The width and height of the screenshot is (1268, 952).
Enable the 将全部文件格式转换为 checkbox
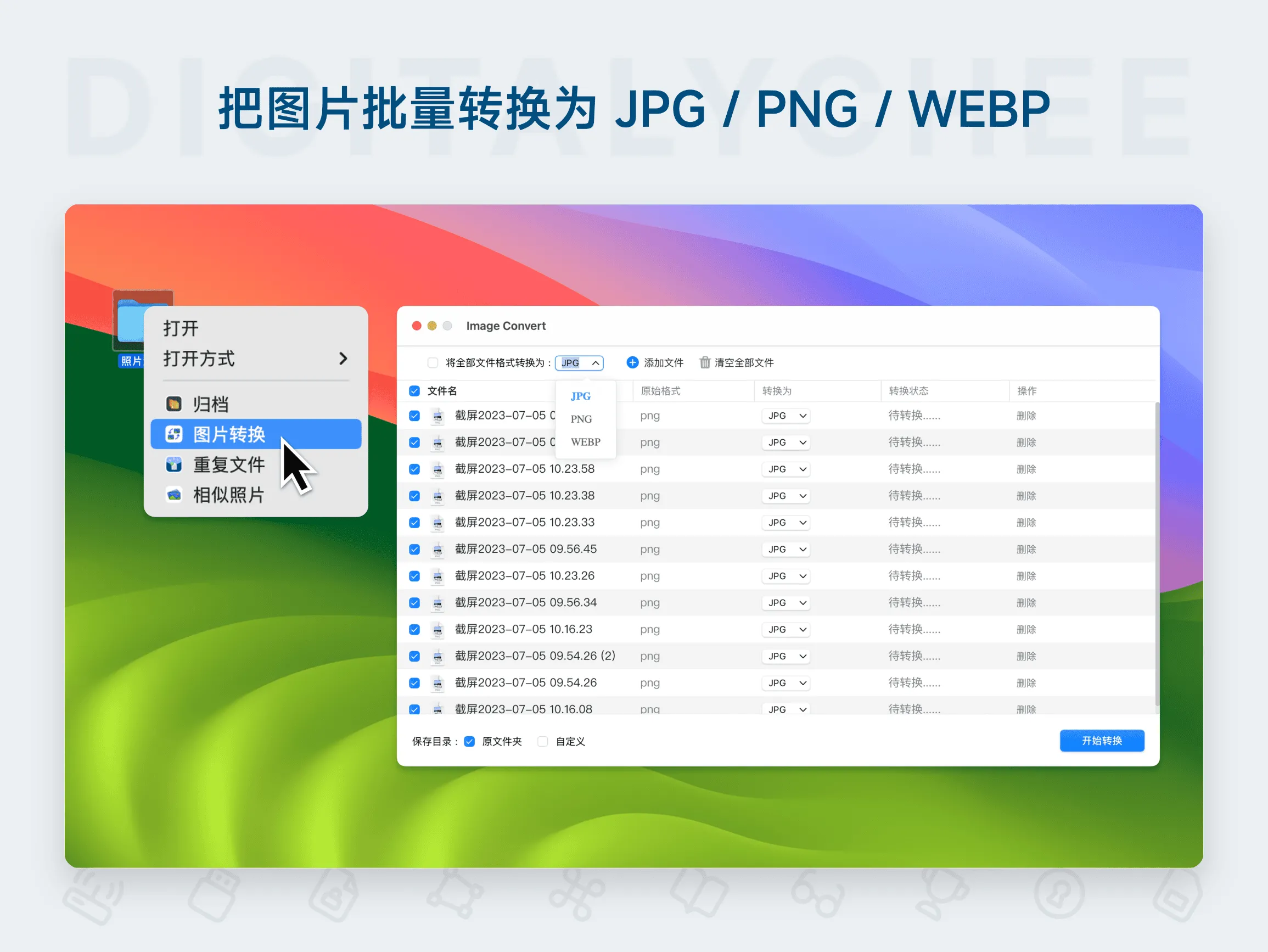click(433, 362)
